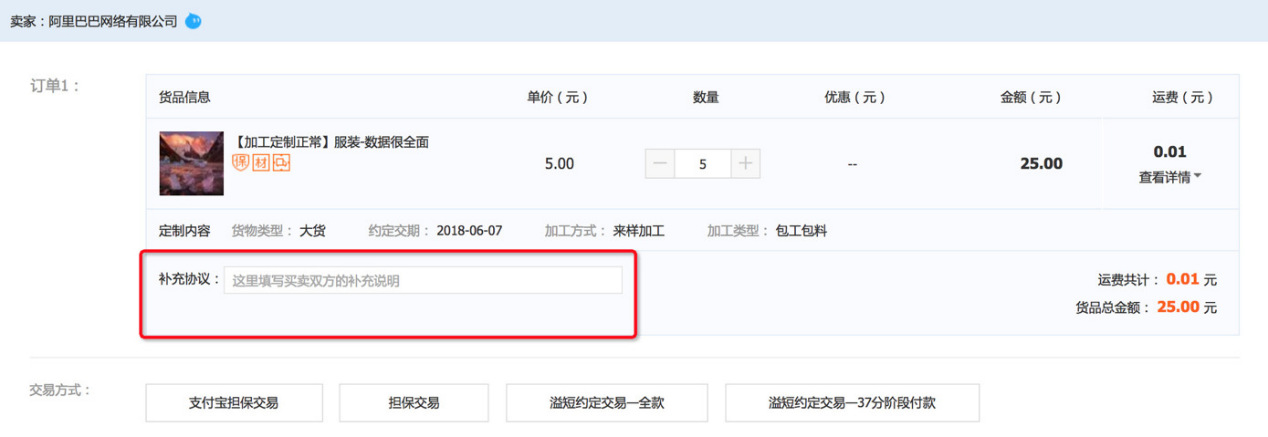
Task: Click the 优惠（元） column header
Action: [x=855, y=98]
